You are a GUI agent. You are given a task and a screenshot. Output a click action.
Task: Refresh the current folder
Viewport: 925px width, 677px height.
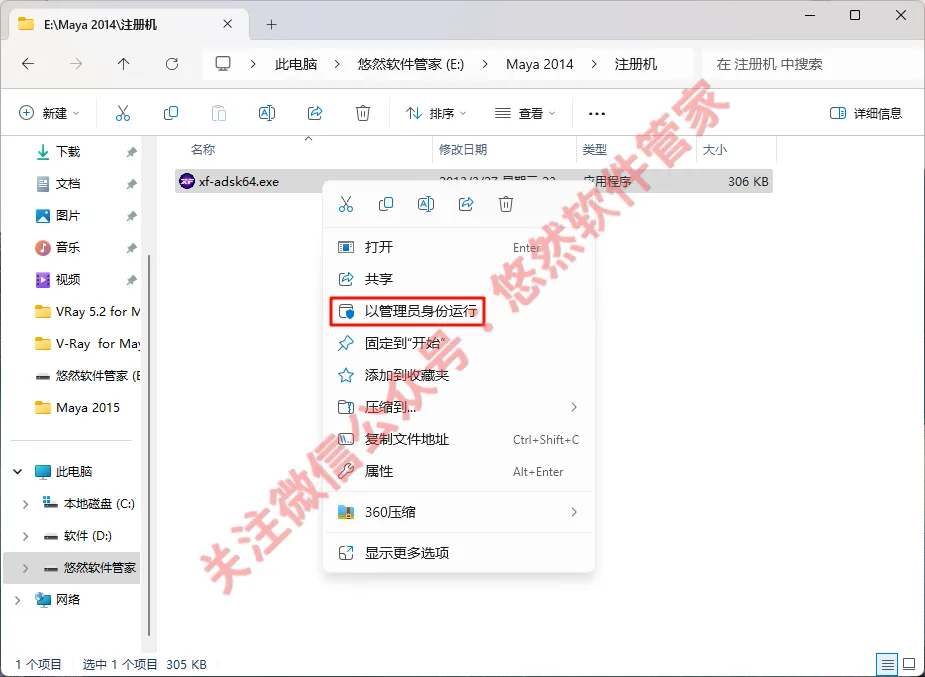(172, 64)
